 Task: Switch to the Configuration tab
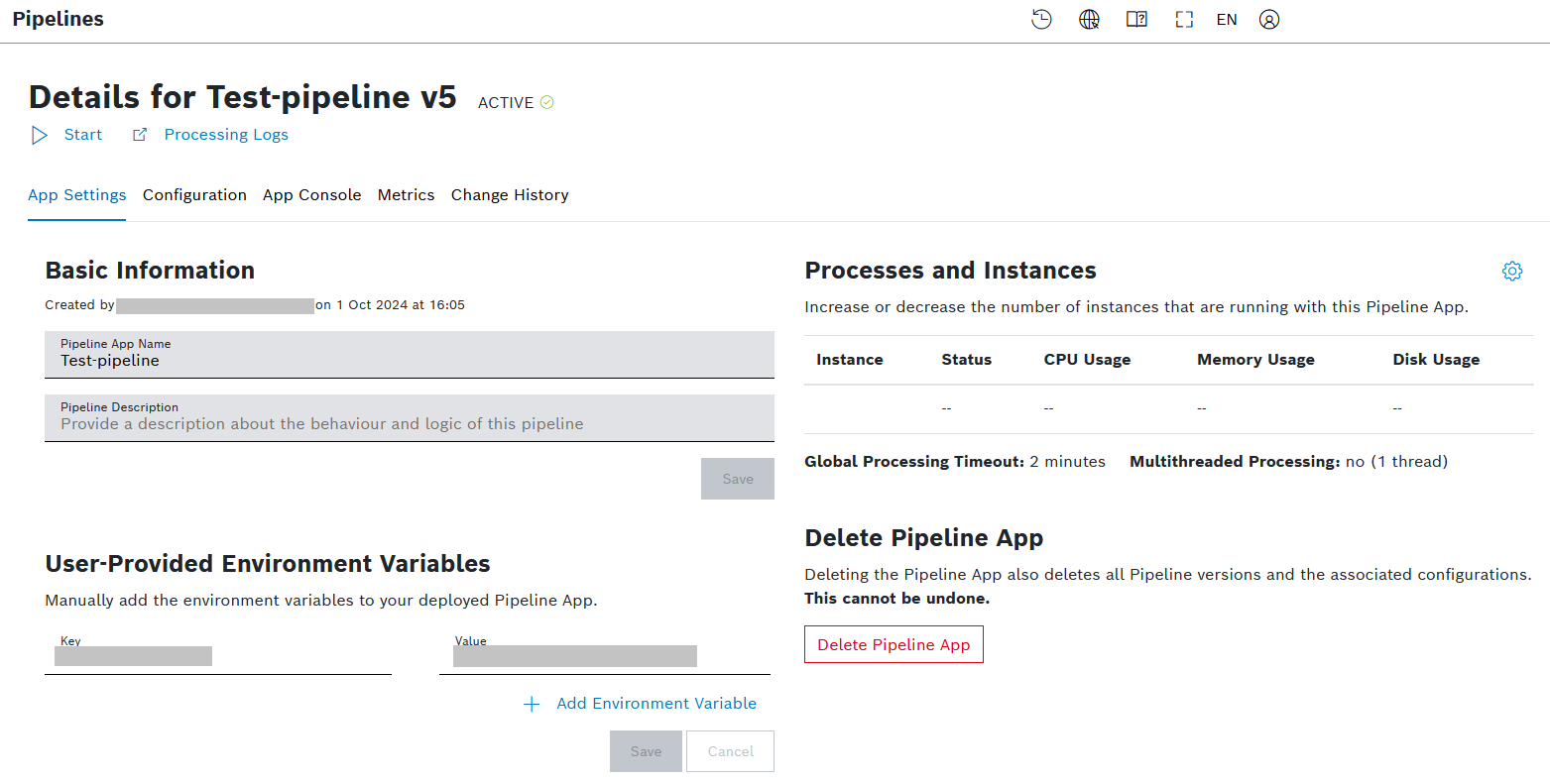(x=194, y=195)
